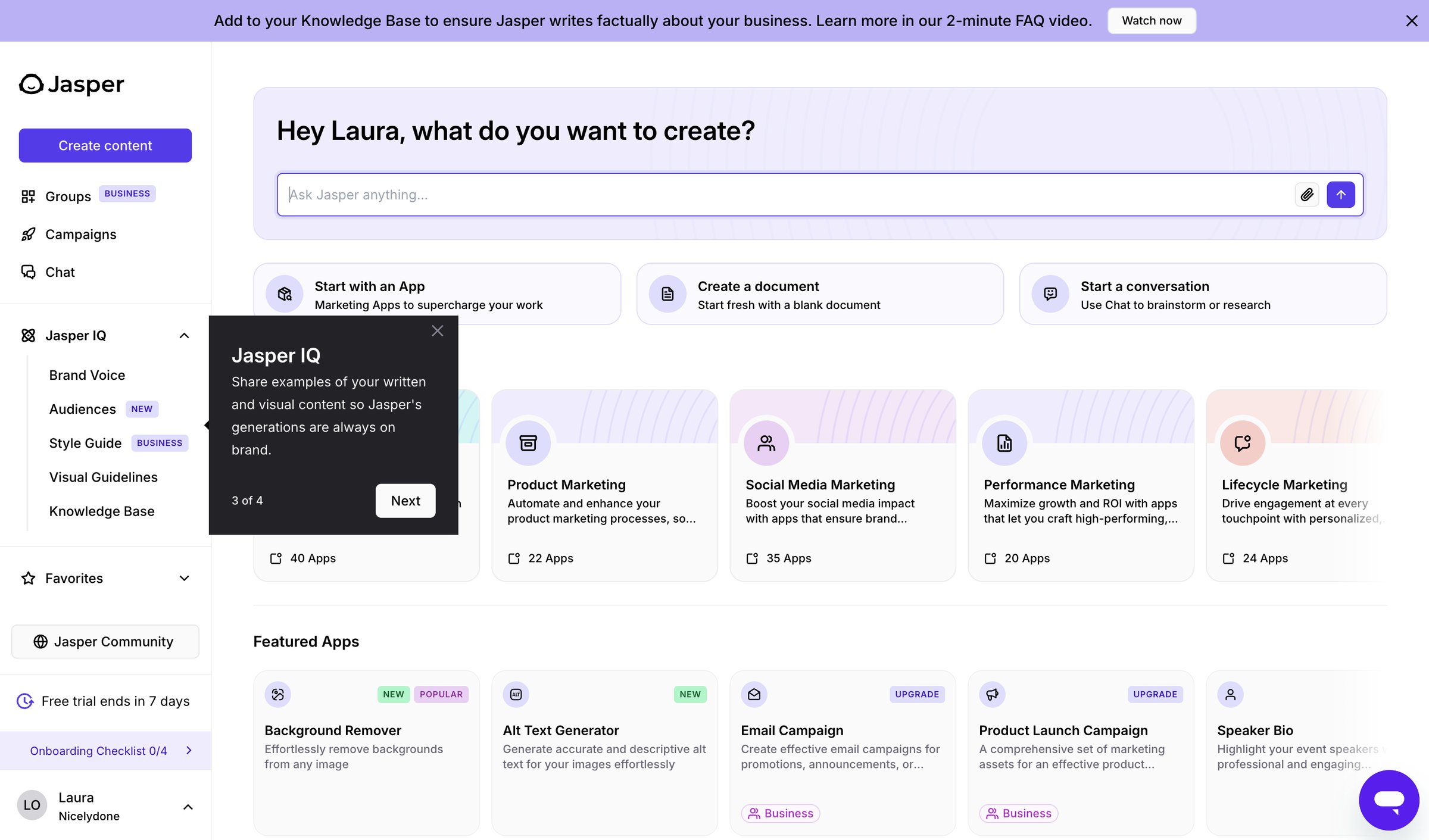Open the Social Media Marketing card
1429x840 pixels.
(843, 486)
